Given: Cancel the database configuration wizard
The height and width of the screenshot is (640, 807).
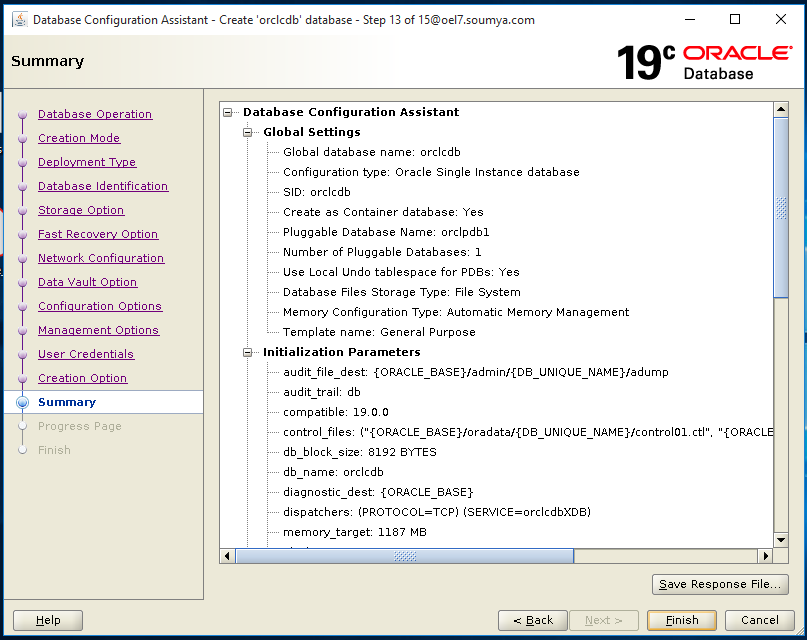Looking at the screenshot, I should (x=760, y=620).
